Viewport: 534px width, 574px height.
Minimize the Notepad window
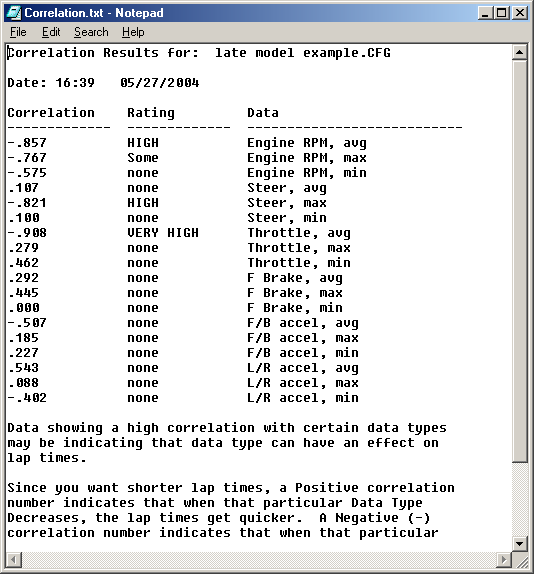click(x=485, y=13)
